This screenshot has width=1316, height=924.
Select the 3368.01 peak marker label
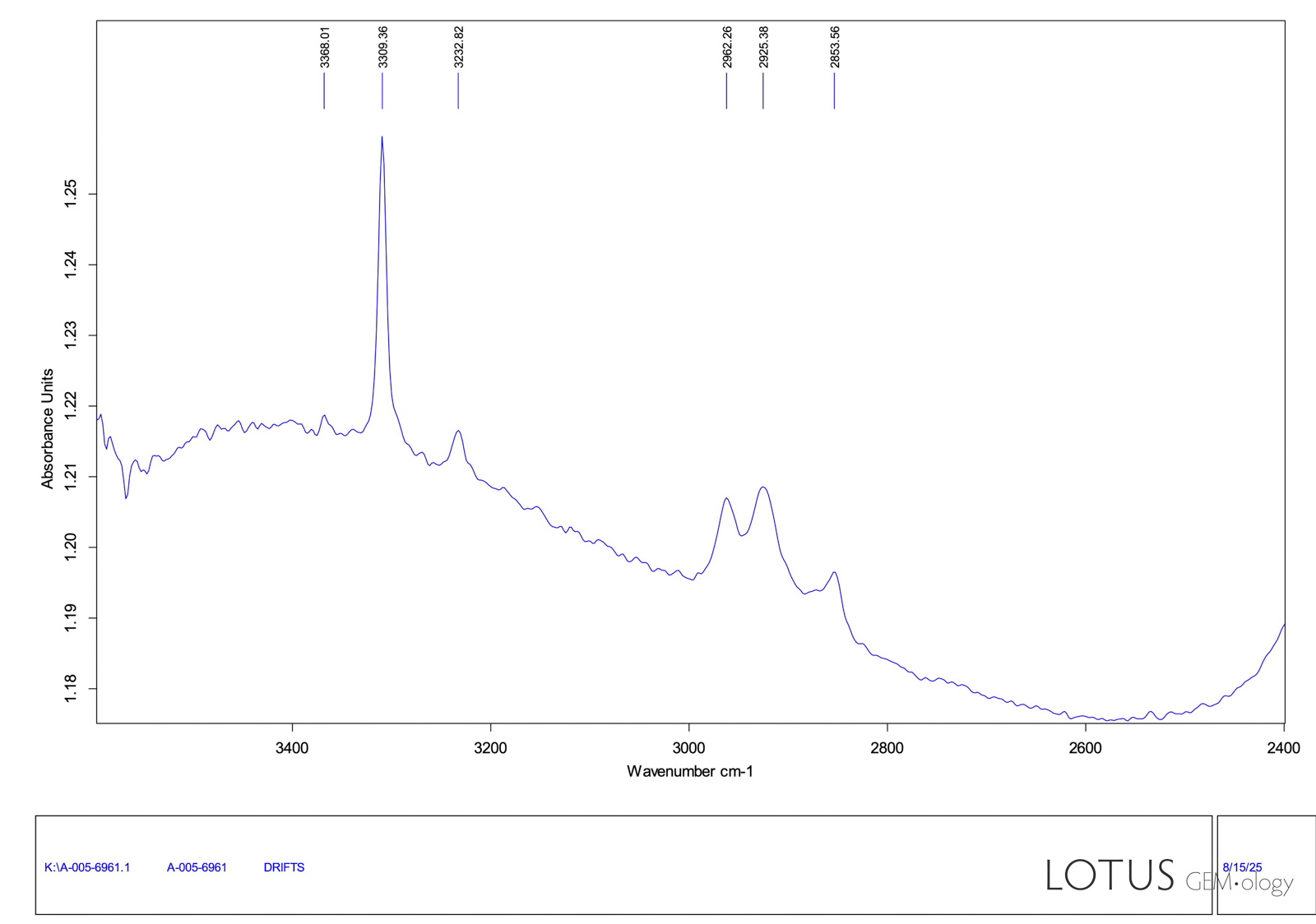325,47
